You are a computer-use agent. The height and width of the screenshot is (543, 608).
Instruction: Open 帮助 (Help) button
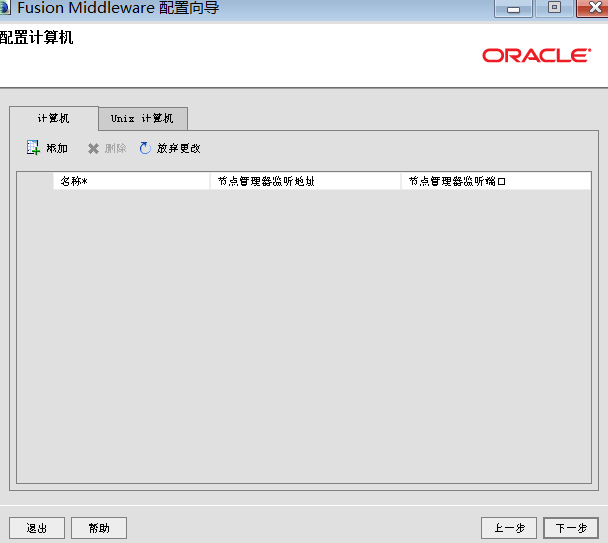[99, 528]
